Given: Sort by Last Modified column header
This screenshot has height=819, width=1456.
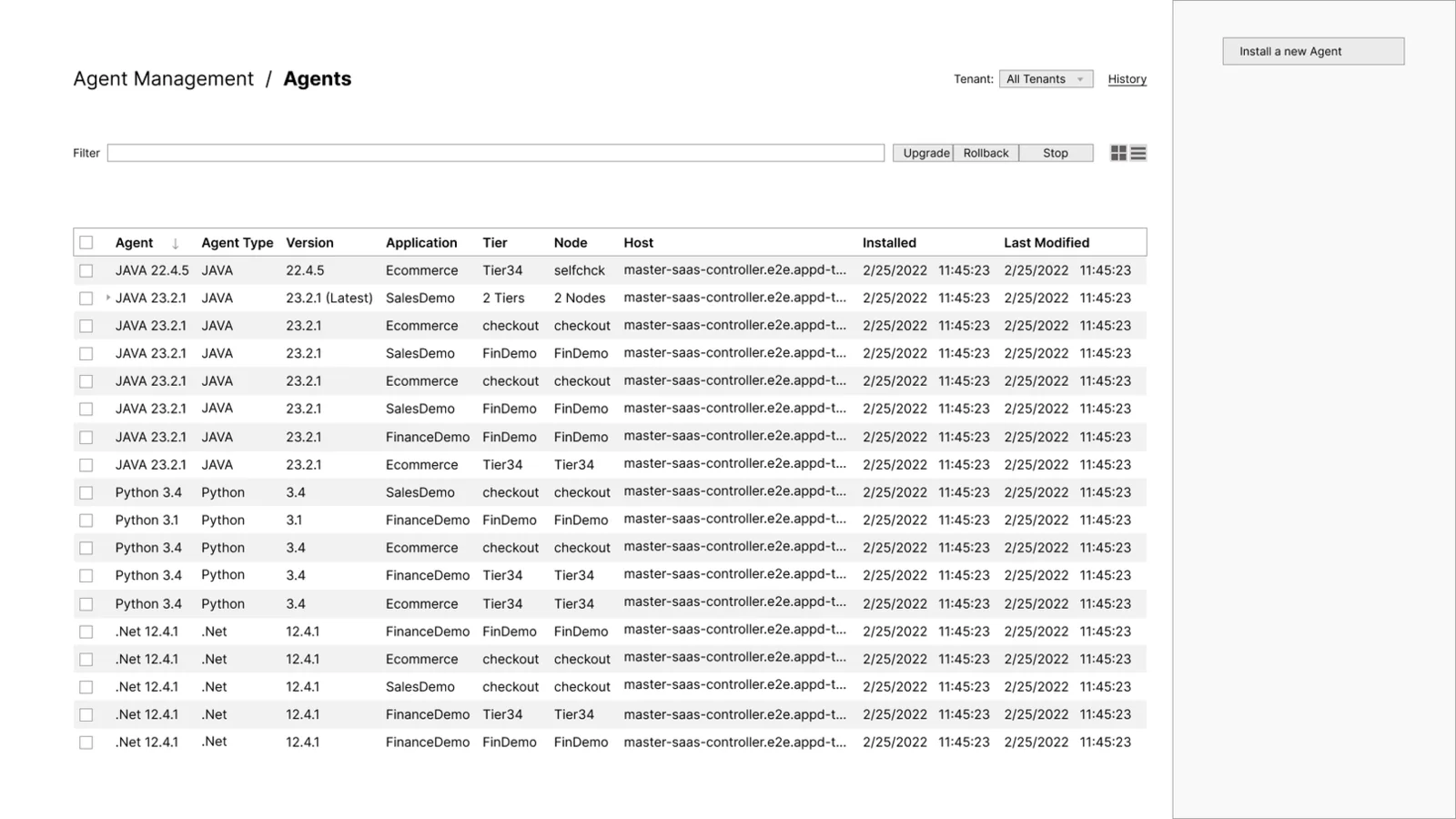Looking at the screenshot, I should click(x=1046, y=243).
